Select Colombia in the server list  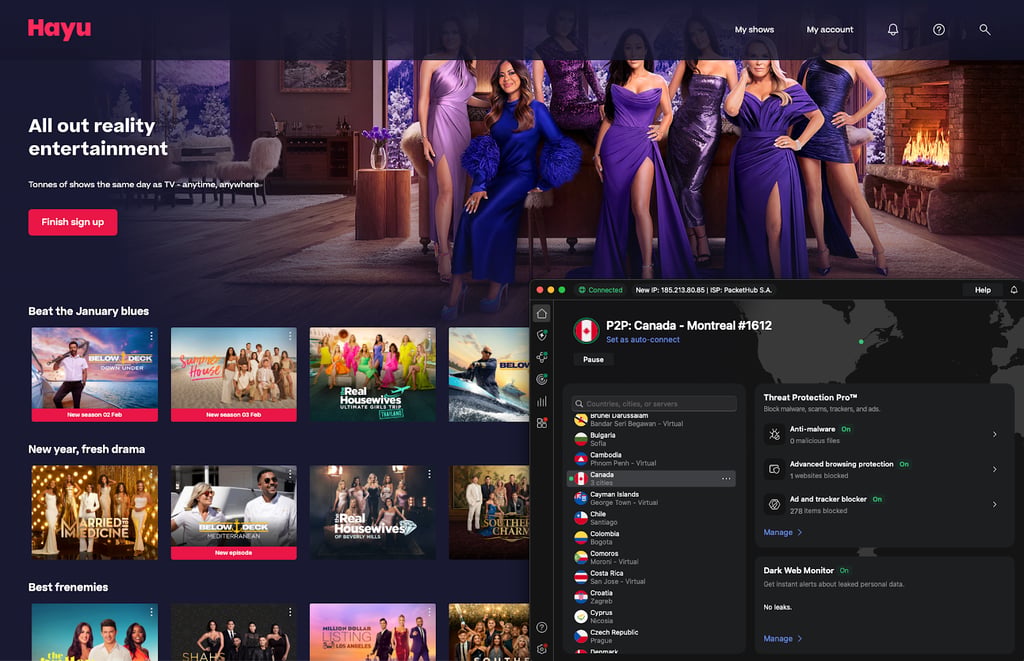[x=652, y=538]
